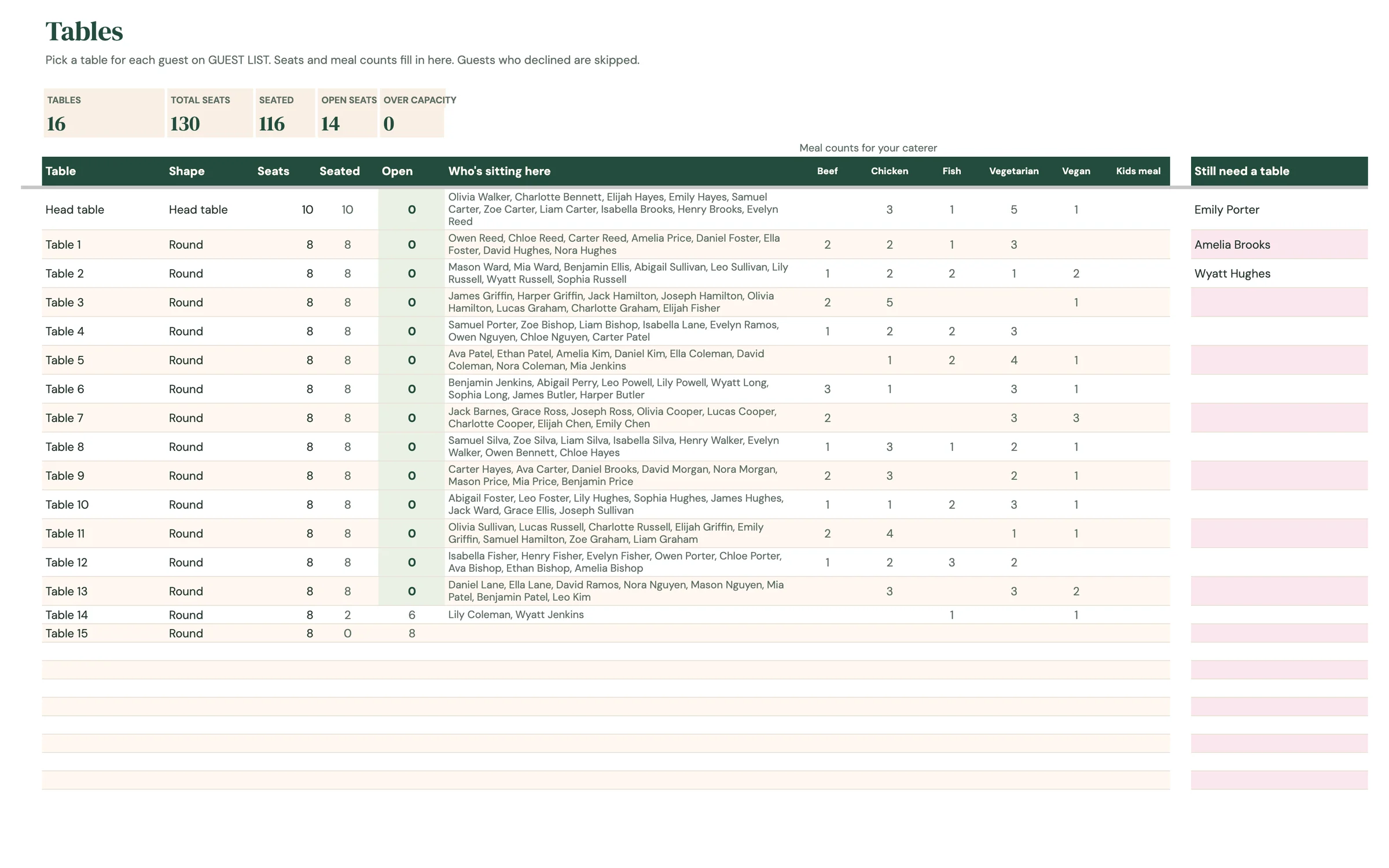Click the Vegetarian column header
The height and width of the screenshot is (868, 1389).
[x=1013, y=171]
